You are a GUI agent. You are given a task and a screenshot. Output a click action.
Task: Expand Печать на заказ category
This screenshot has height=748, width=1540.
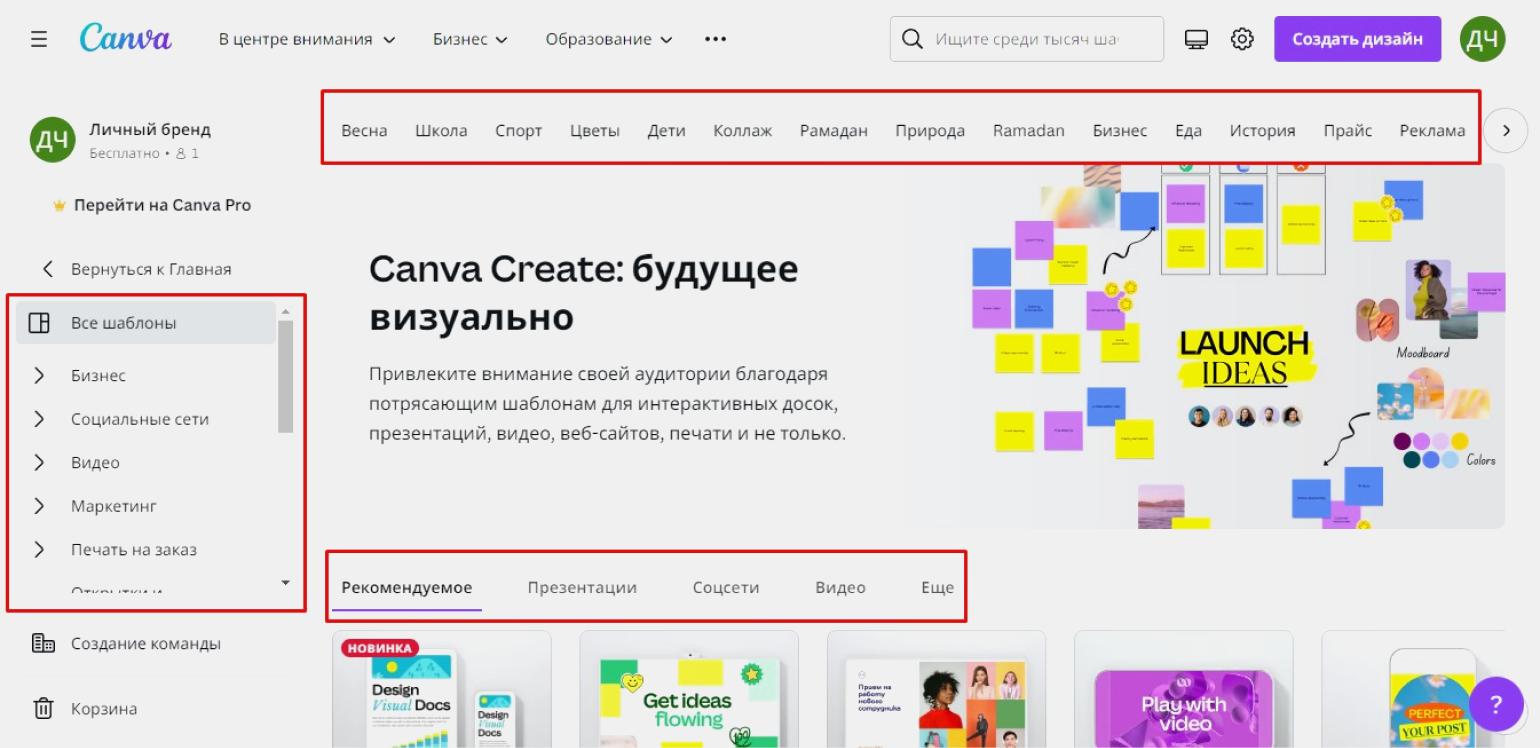point(39,549)
